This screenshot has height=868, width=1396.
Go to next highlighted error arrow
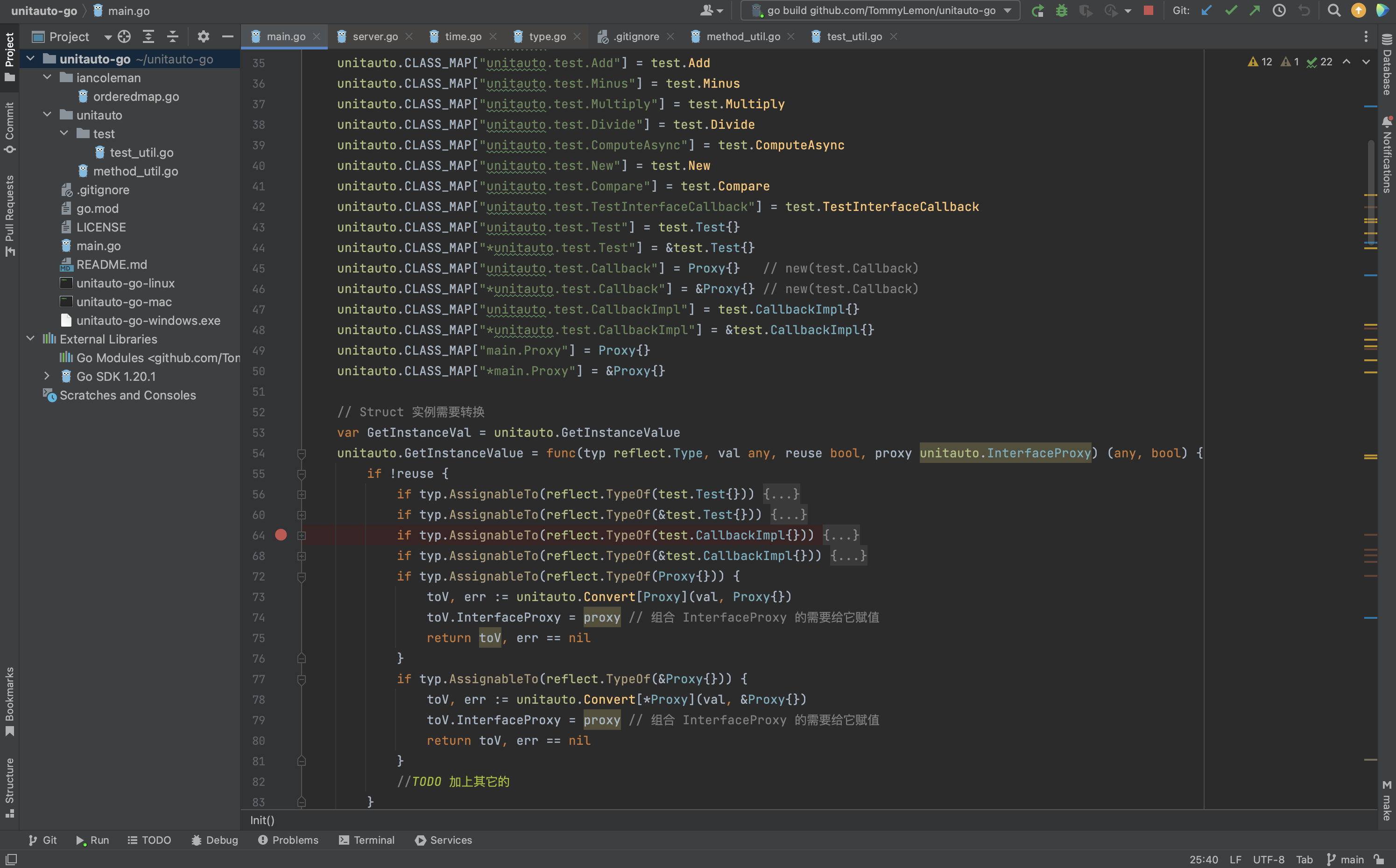(x=1366, y=62)
